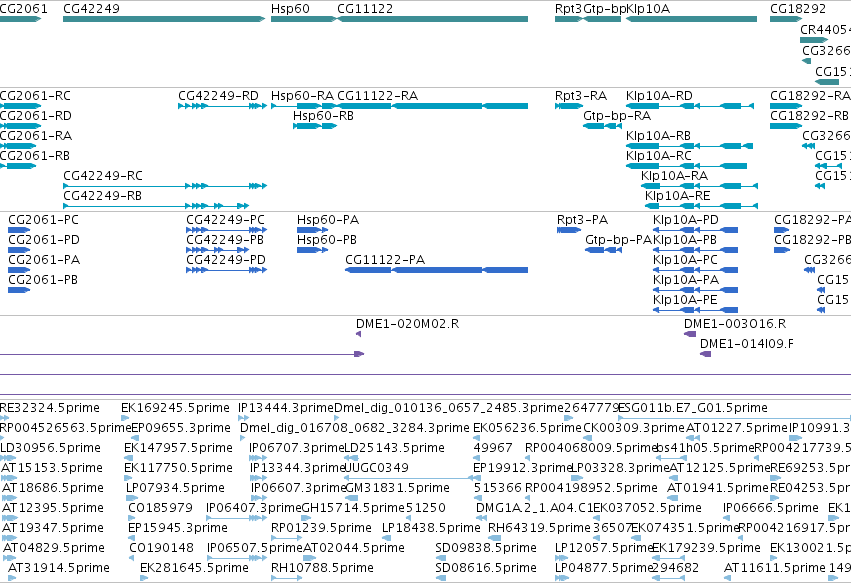
Task: Select the UUGC0349 feature
Action: tap(410, 478)
